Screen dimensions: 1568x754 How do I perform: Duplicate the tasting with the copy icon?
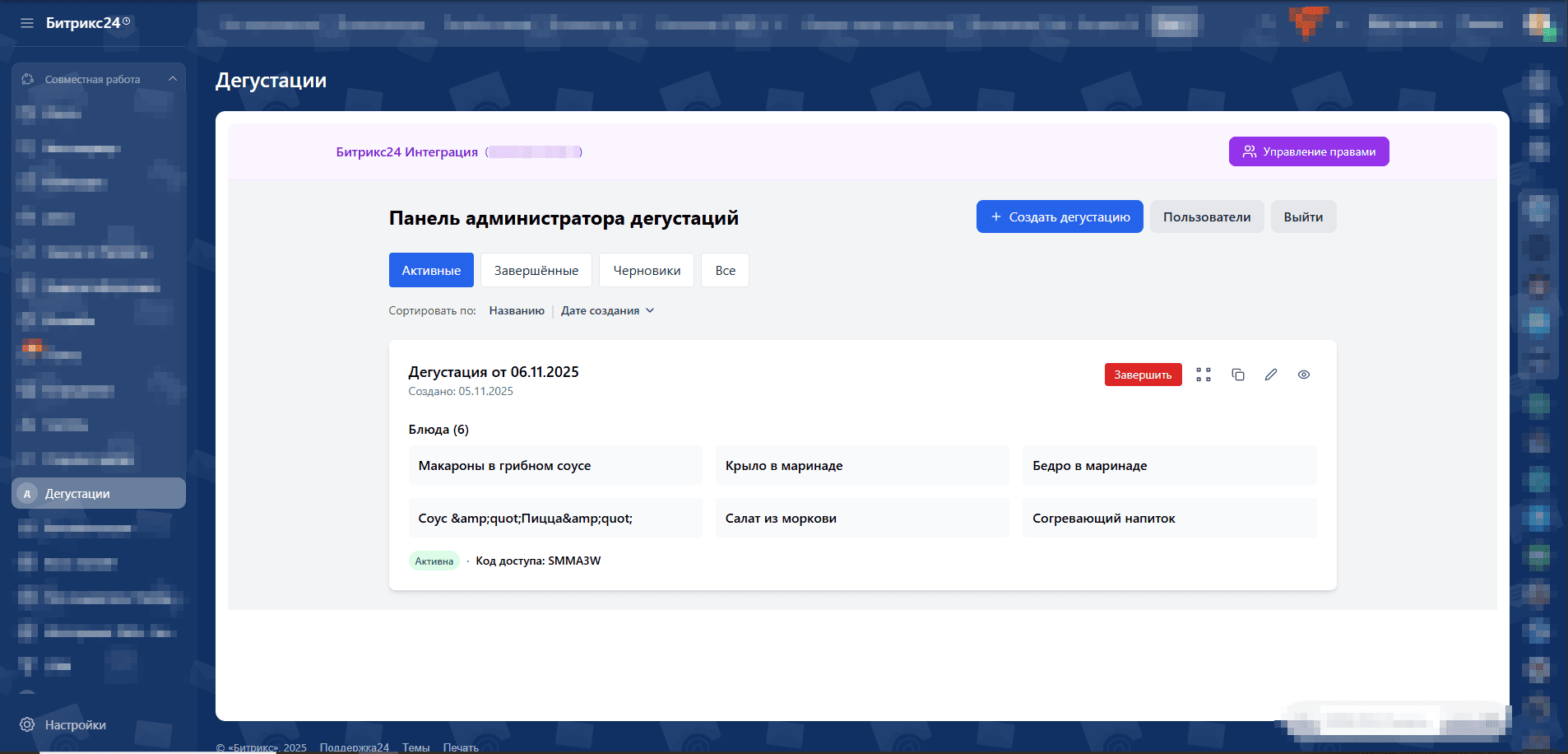click(x=1237, y=375)
